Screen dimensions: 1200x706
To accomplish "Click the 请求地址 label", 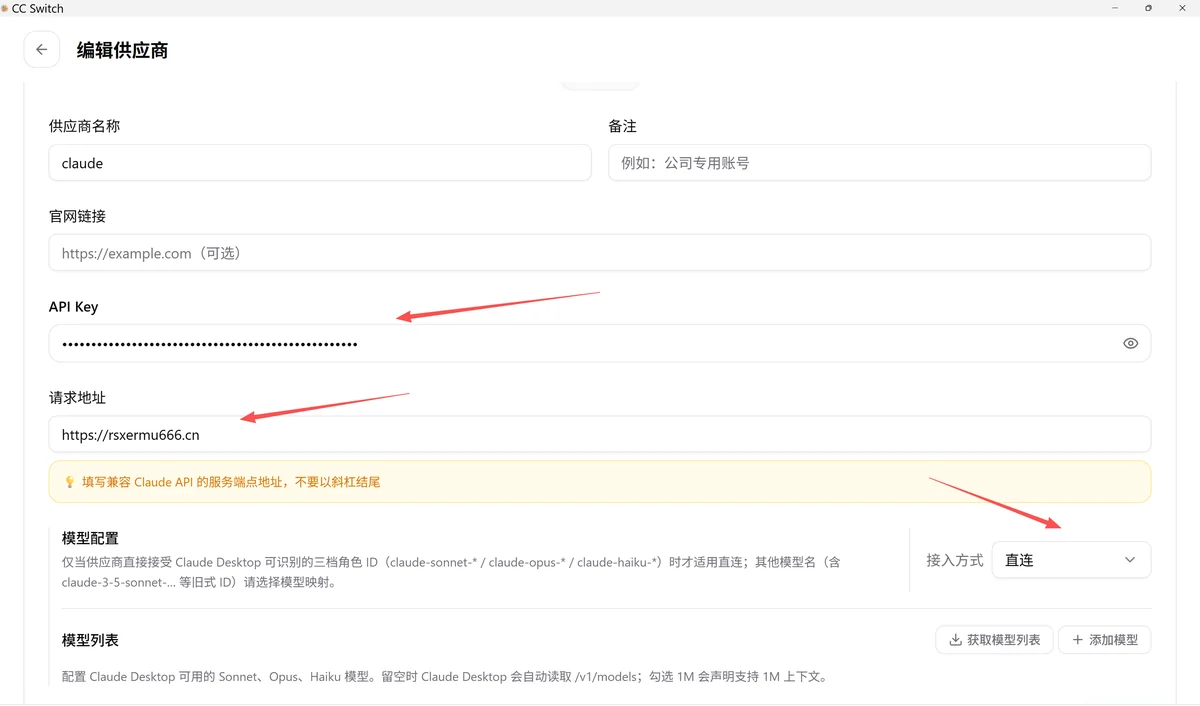I will pyautogui.click(x=77, y=398).
